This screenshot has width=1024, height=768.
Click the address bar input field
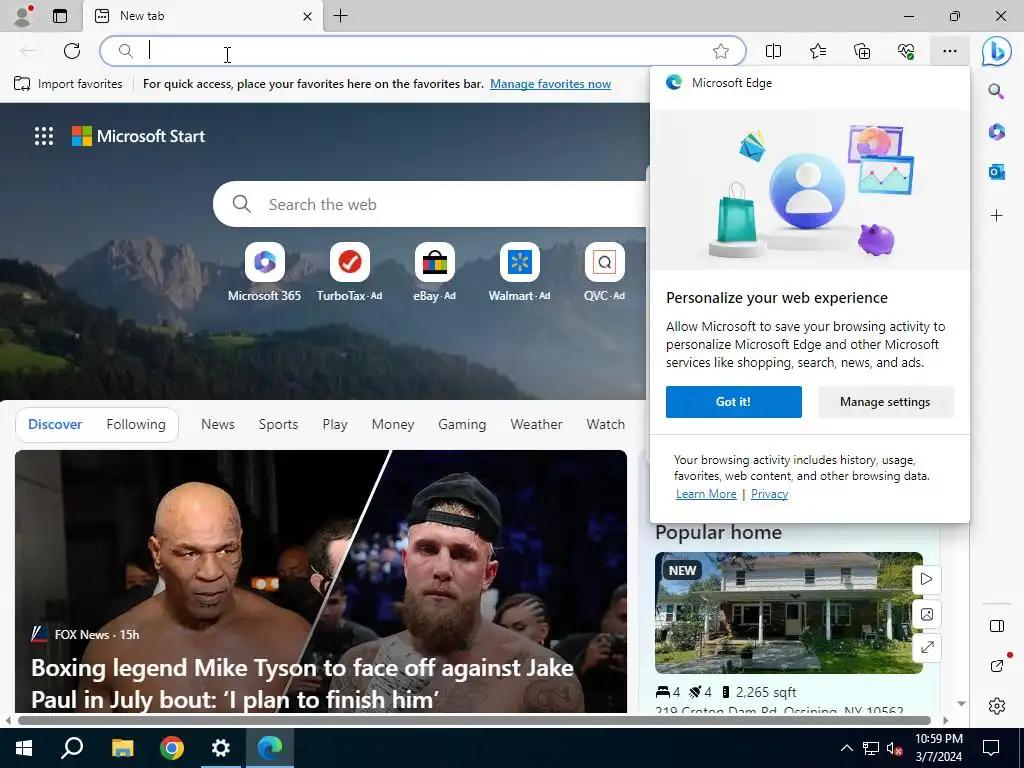pyautogui.click(x=423, y=51)
